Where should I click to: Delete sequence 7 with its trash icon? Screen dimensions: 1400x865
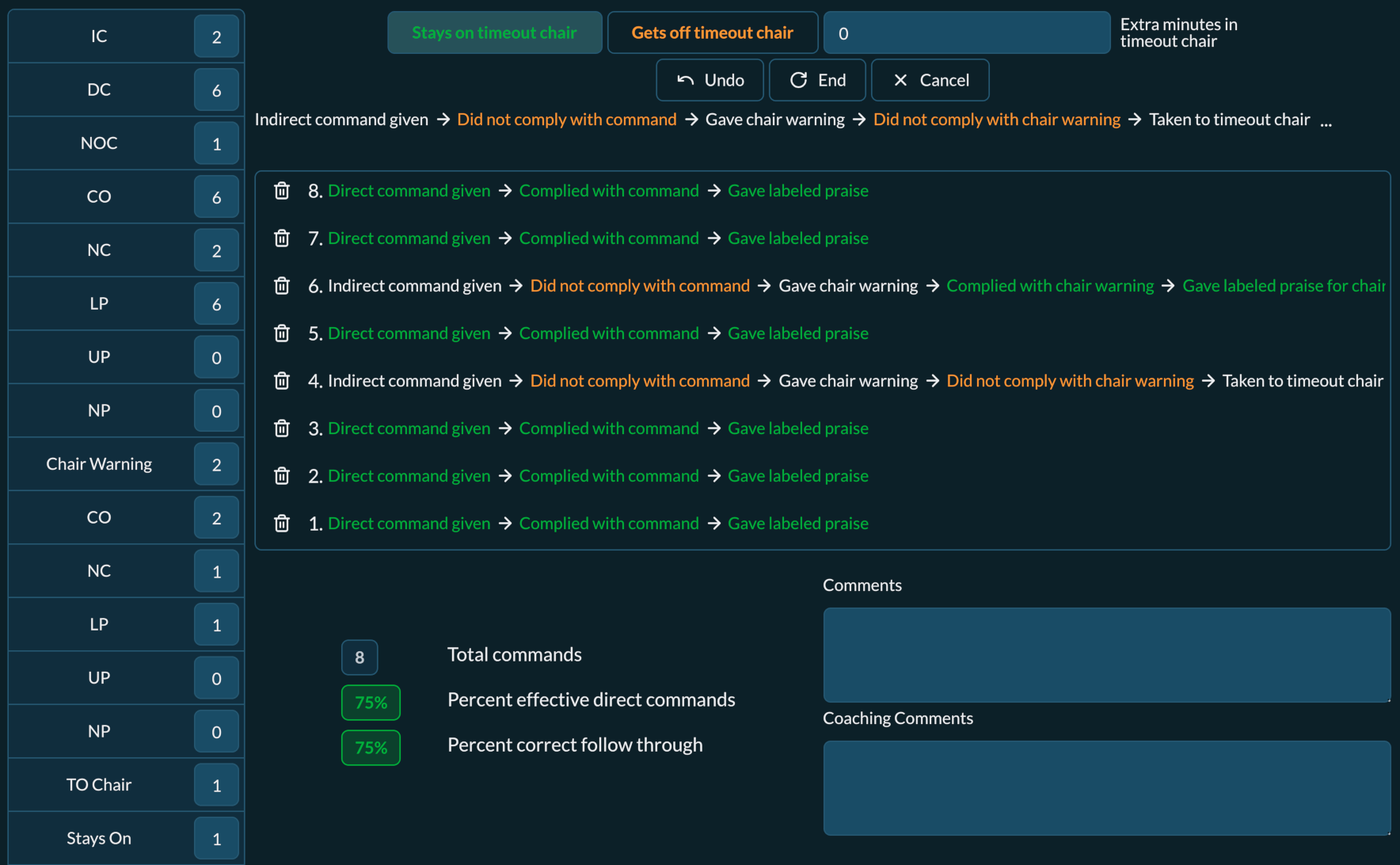coord(282,238)
